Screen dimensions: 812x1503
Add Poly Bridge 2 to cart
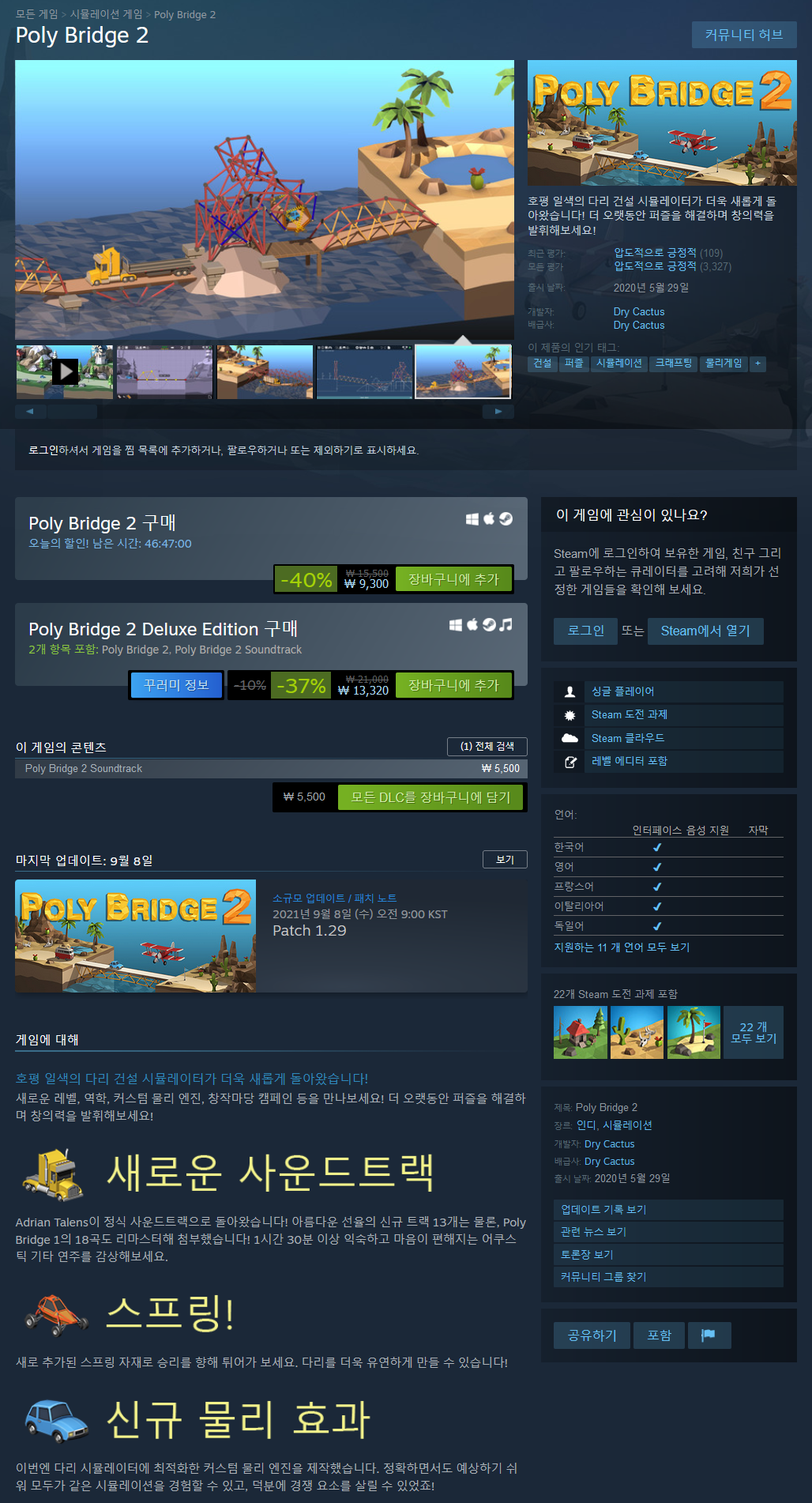453,579
